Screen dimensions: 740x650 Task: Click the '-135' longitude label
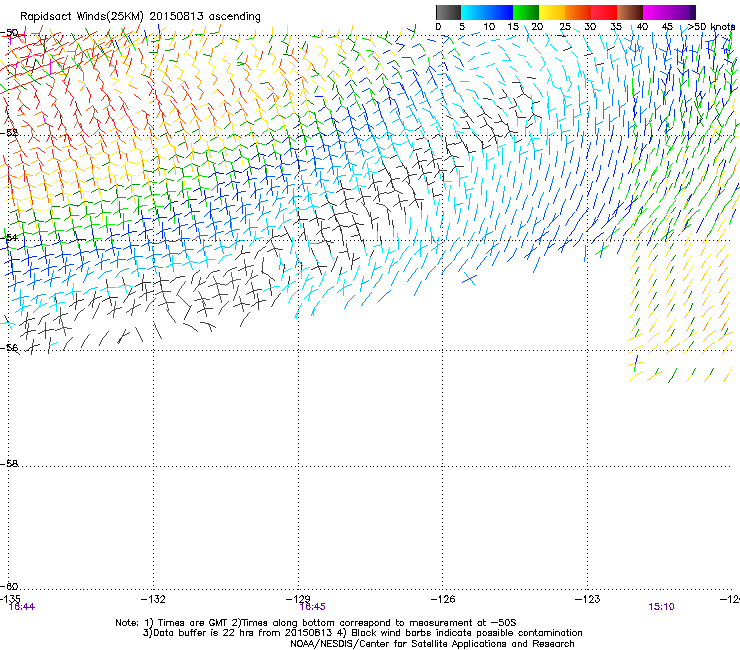click(9, 599)
